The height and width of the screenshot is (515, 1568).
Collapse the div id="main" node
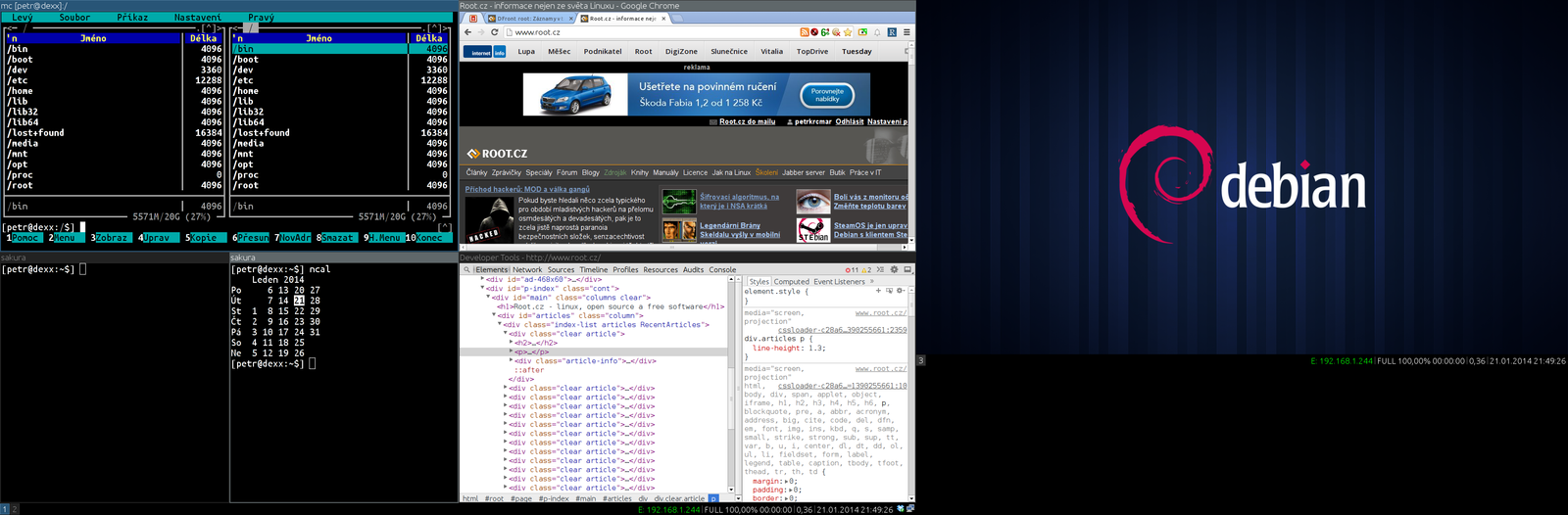click(x=488, y=297)
